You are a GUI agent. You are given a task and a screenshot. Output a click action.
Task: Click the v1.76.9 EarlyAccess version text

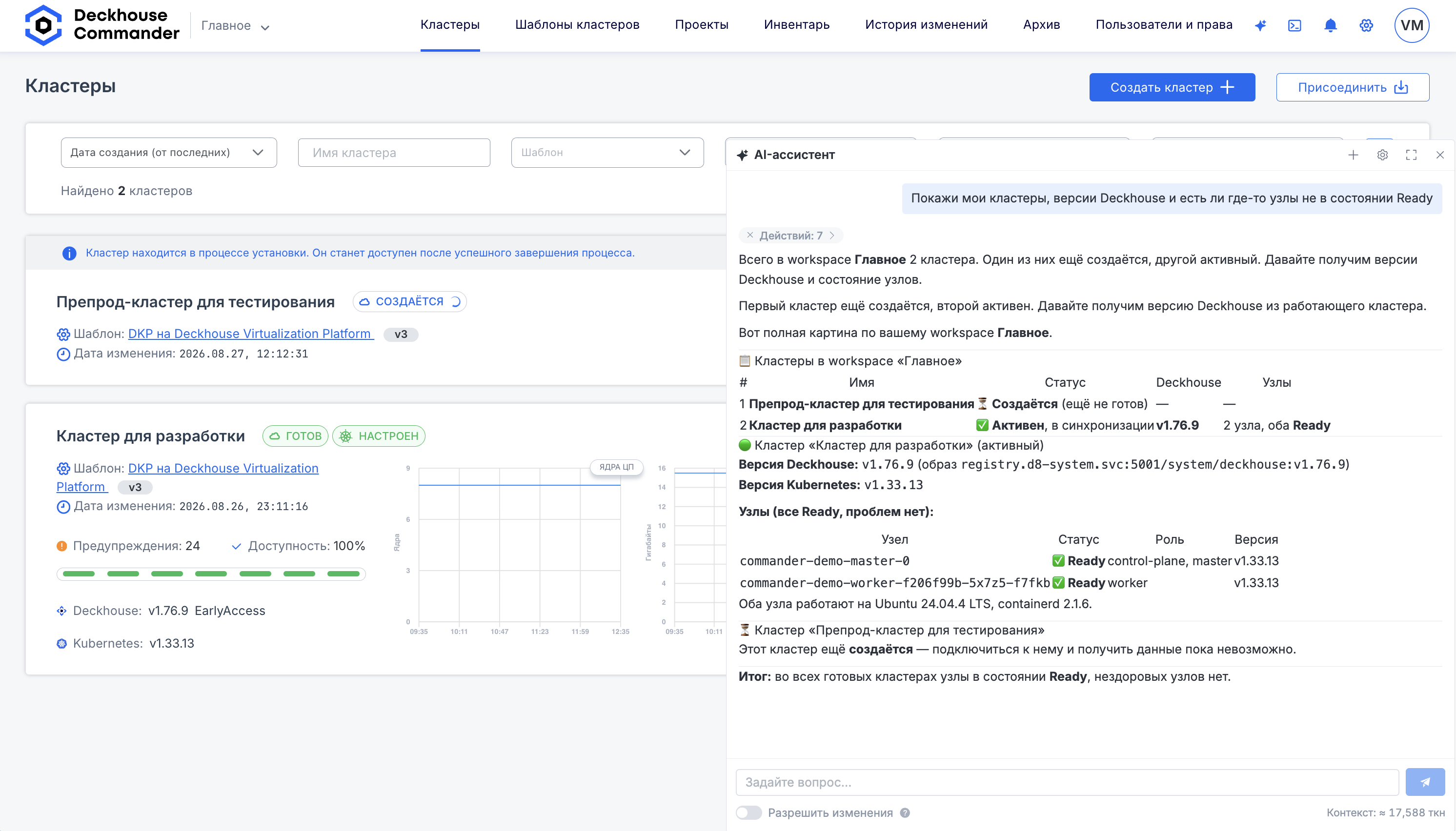point(207,611)
